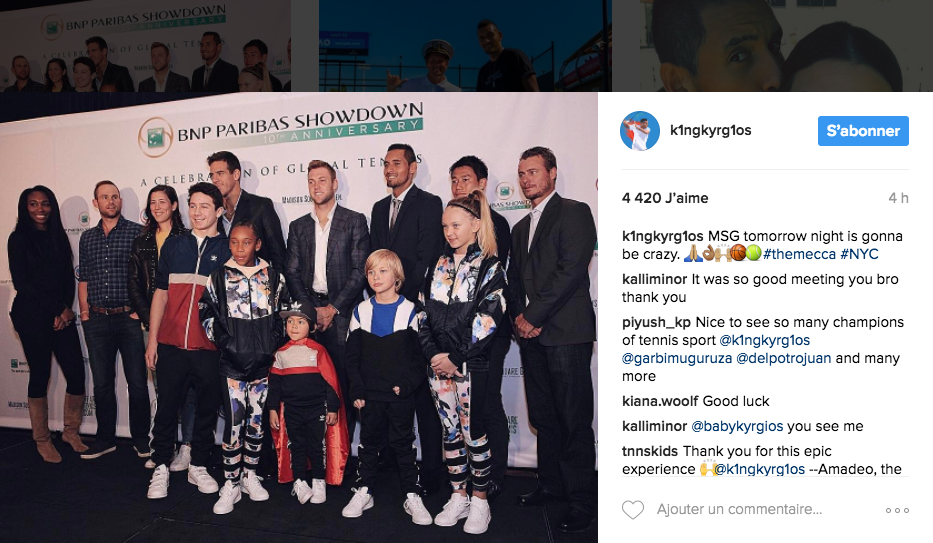Click the main BNP Paribas Showdown group photo

click(299, 318)
